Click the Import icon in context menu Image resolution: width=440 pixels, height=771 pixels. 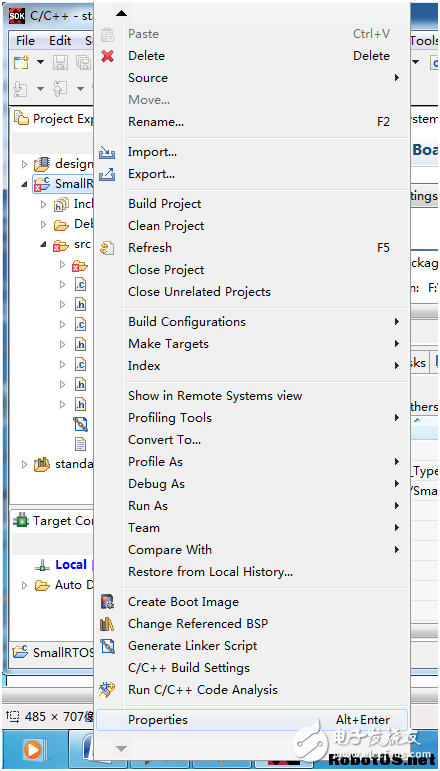pos(107,152)
